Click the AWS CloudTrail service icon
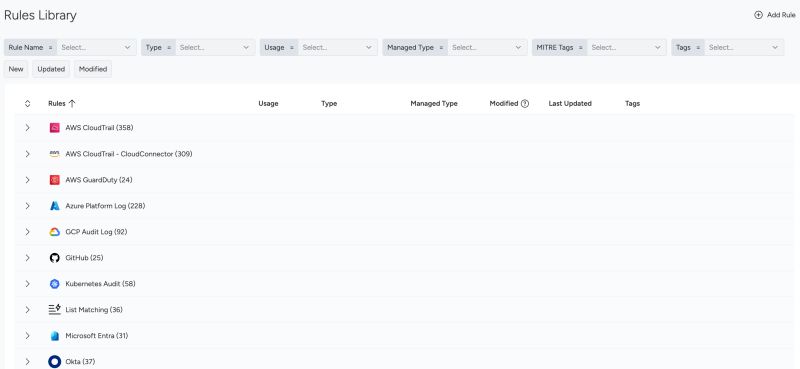 pyautogui.click(x=55, y=128)
